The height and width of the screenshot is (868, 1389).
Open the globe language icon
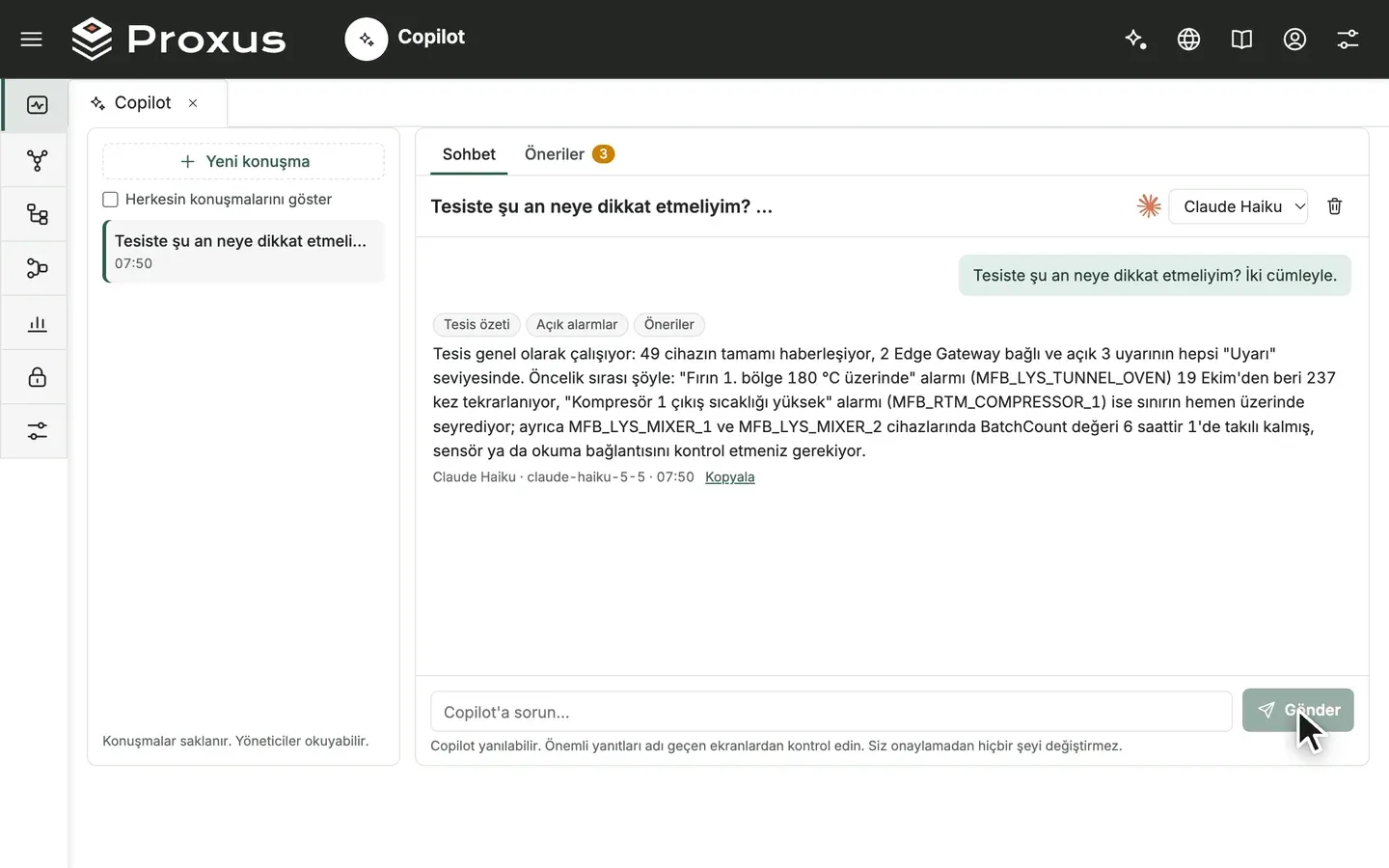pyautogui.click(x=1188, y=39)
